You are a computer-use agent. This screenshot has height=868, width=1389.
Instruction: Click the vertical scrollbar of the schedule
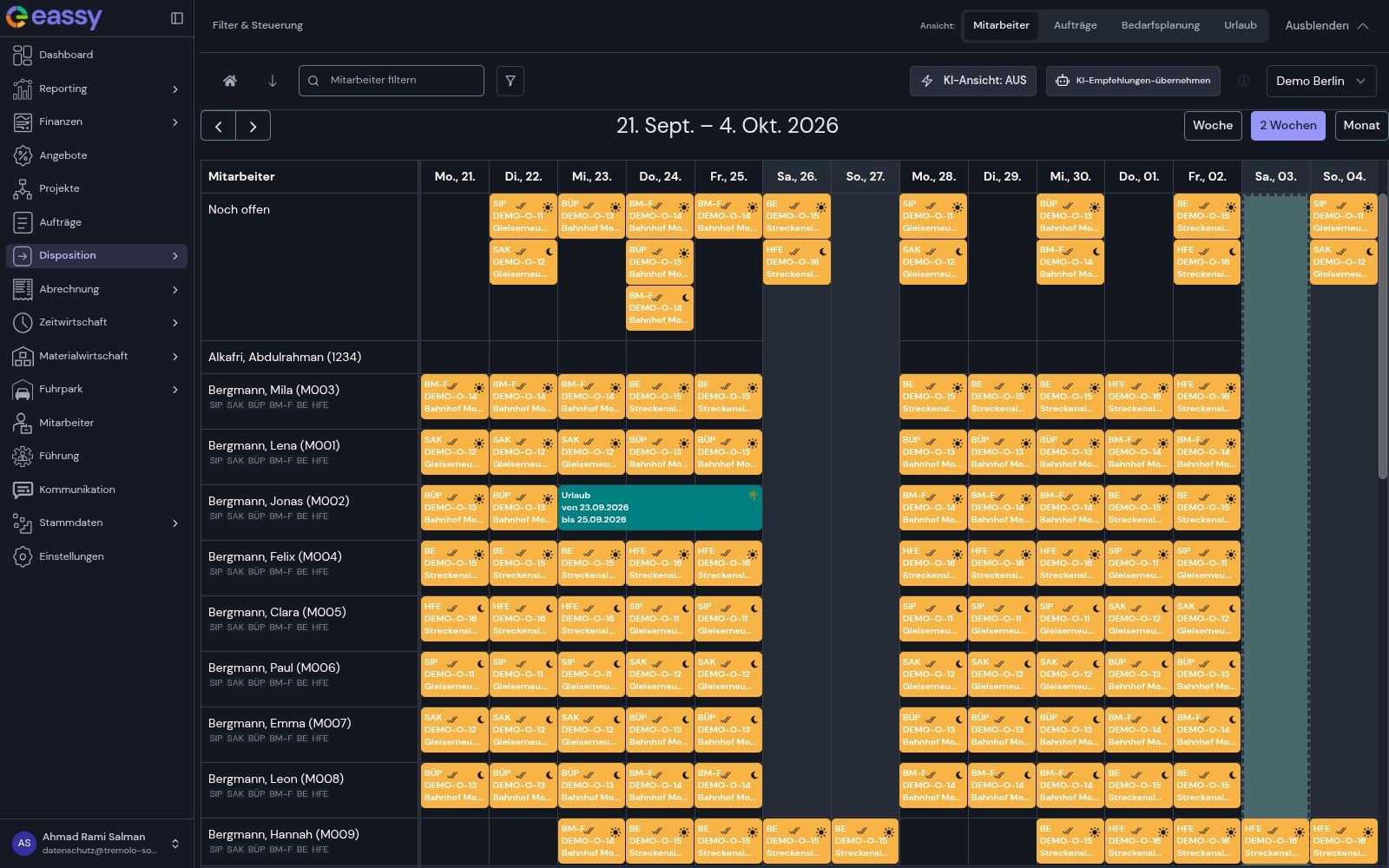[x=1383, y=336]
